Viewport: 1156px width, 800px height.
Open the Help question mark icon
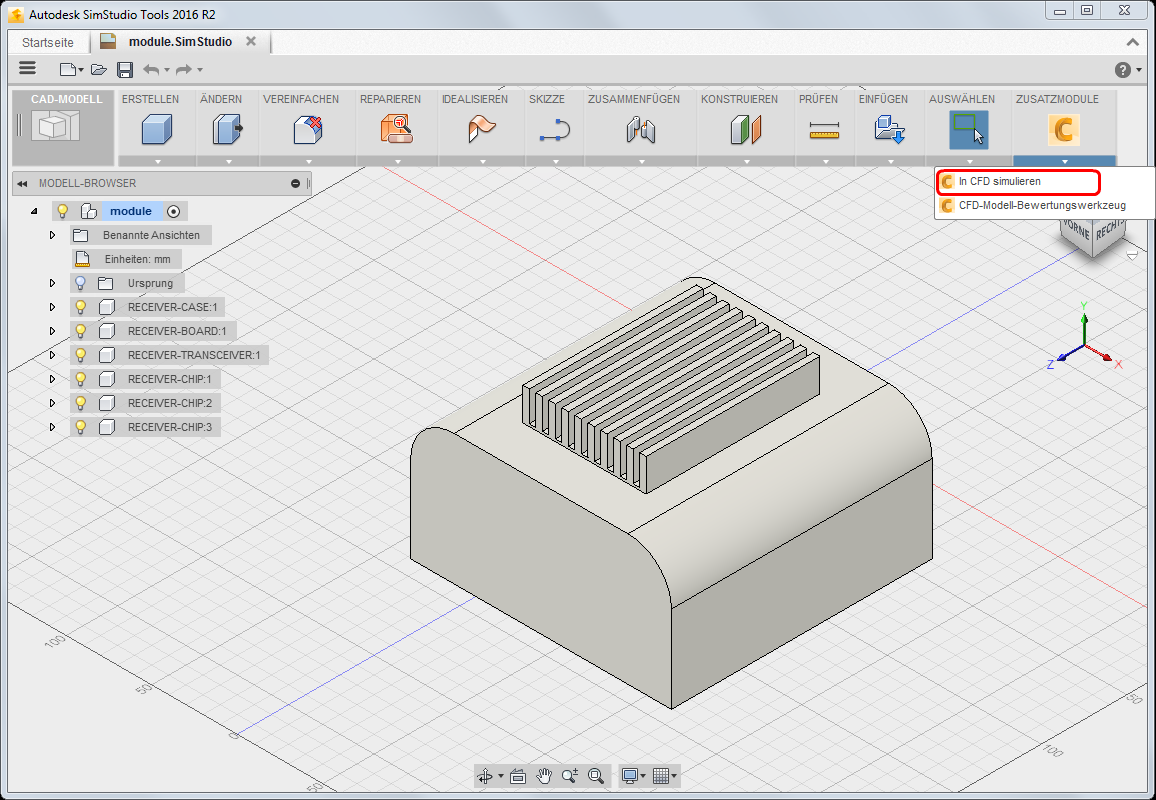coord(1122,70)
